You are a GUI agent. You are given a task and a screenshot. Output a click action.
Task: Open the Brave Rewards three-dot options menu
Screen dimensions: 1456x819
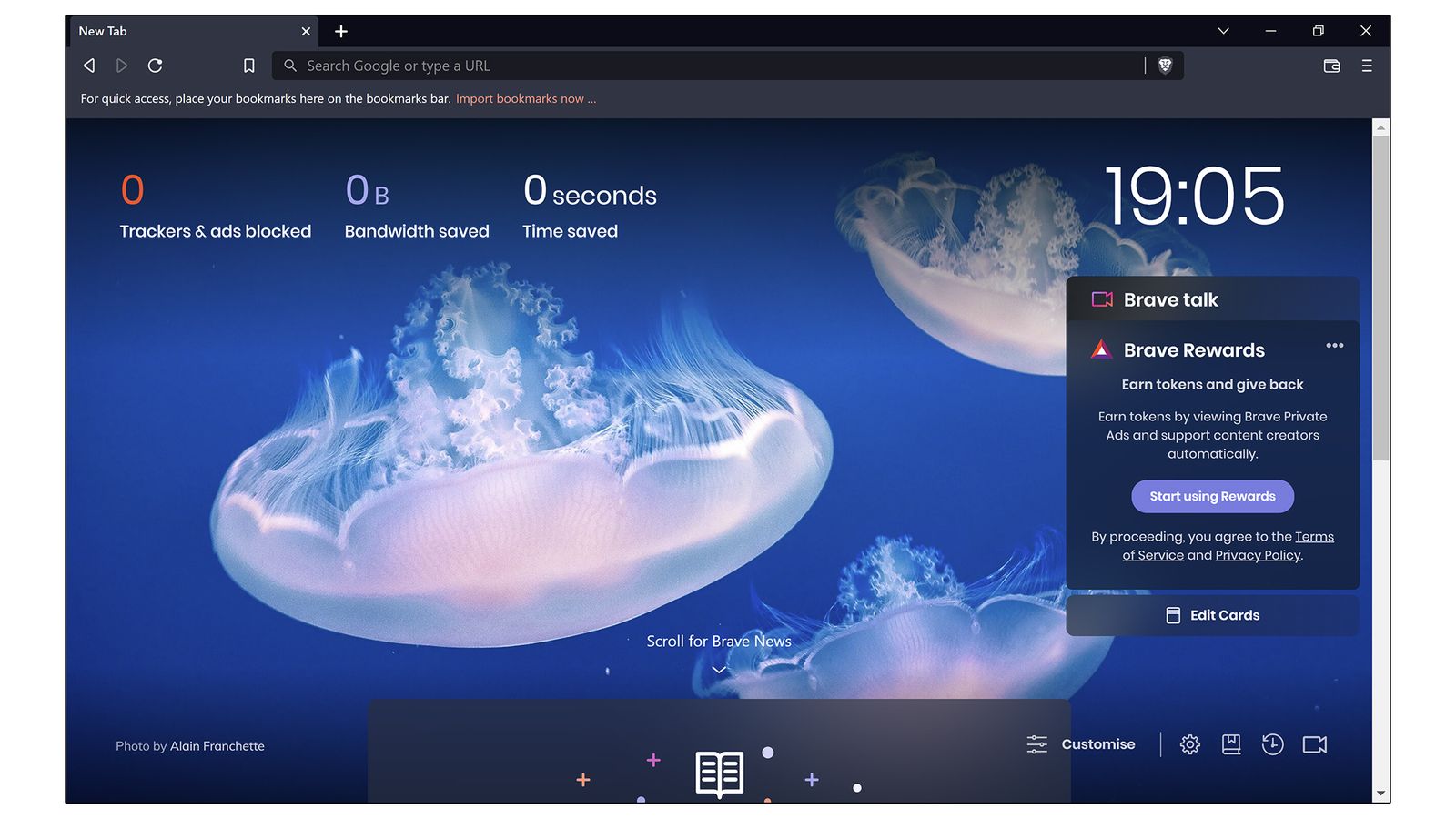tap(1335, 346)
